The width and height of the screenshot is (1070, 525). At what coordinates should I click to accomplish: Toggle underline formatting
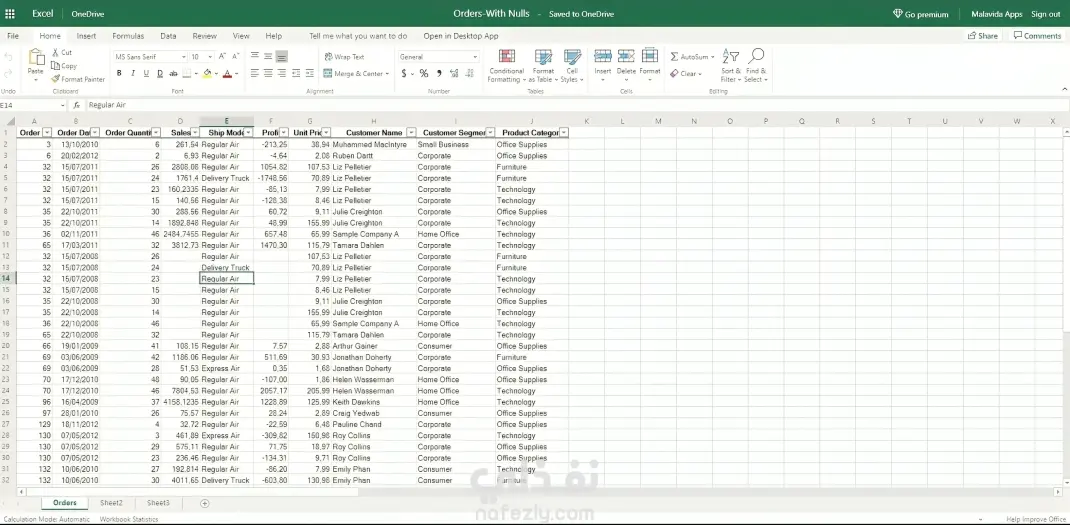[146, 73]
